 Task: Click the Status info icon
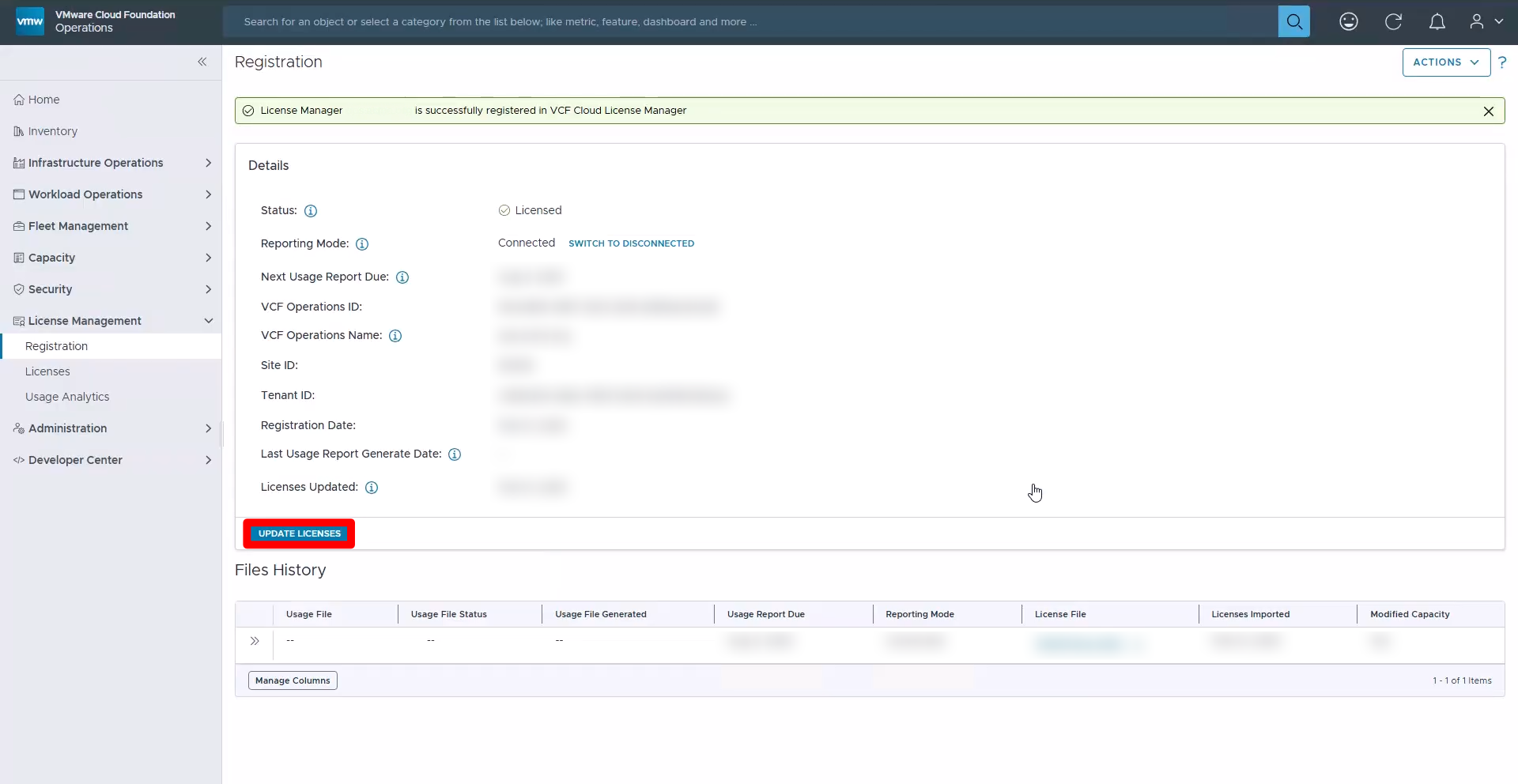pos(311,211)
